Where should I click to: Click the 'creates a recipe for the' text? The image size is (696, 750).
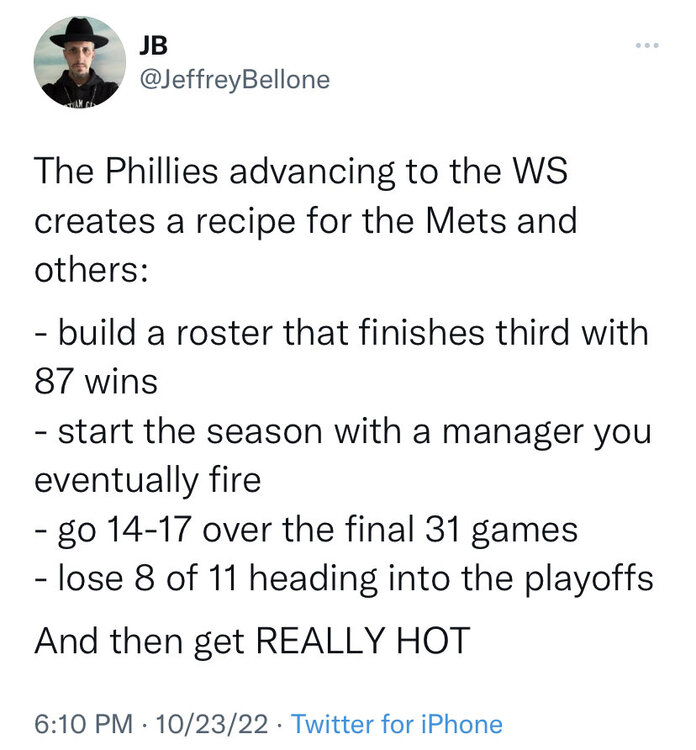click(224, 221)
